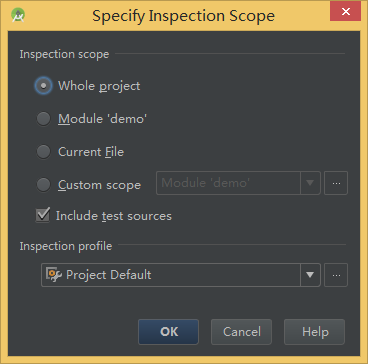Screen dimensions: 368x364
Task: Click the 'Include test sources' label text
Action: pyautogui.click(x=114, y=216)
